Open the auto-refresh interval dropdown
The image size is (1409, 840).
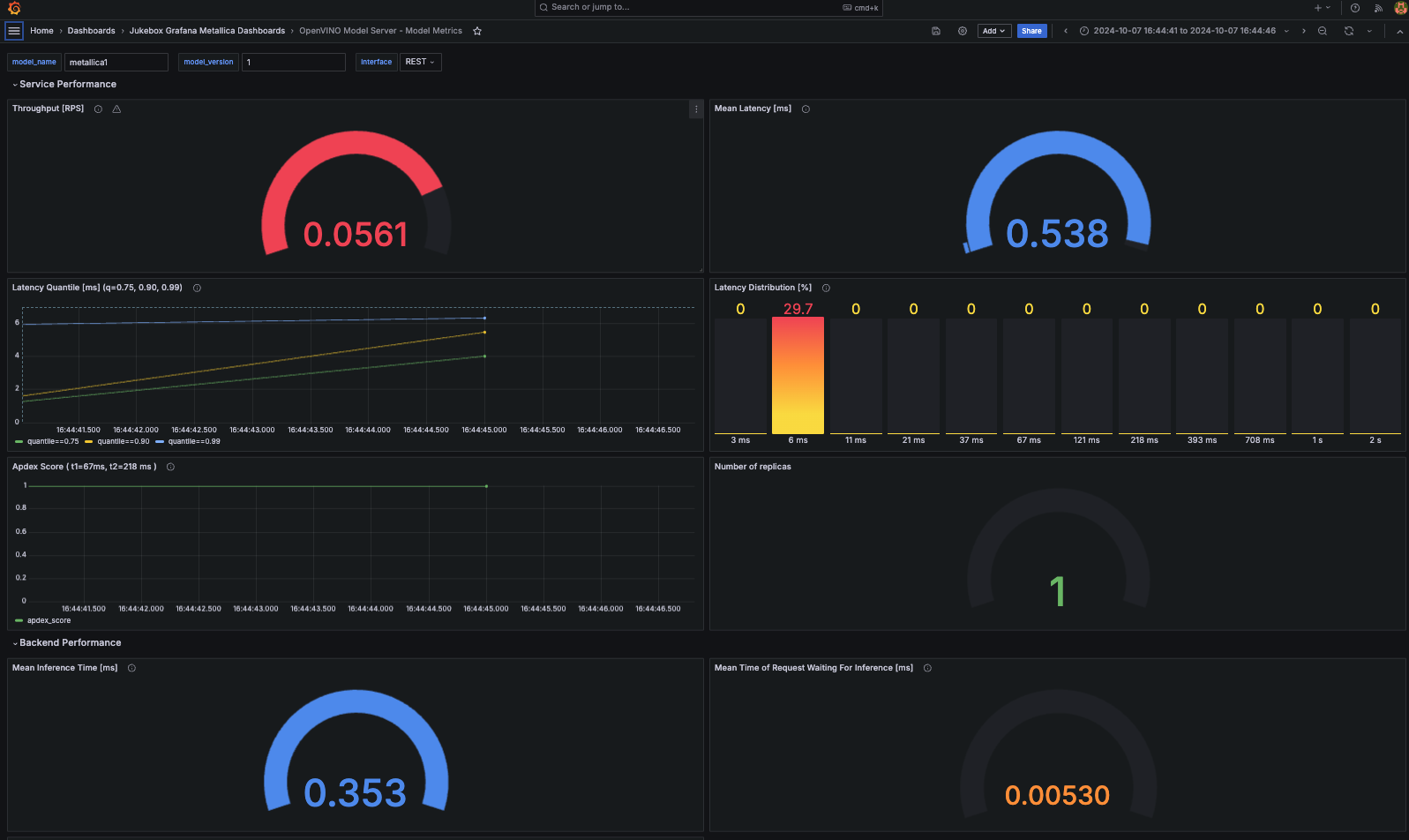click(x=1369, y=31)
